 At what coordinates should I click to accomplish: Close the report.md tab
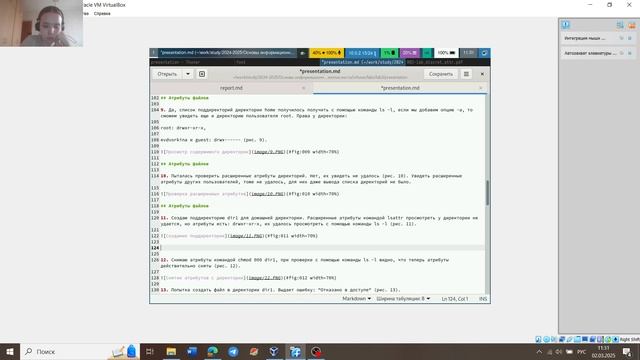pyautogui.click(x=303, y=88)
